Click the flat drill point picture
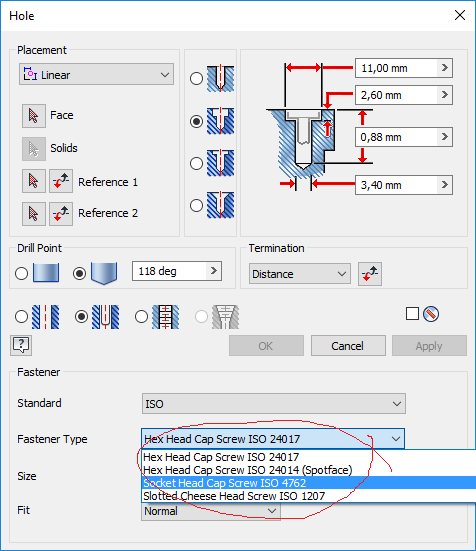Viewport: 476px width, 551px height. coord(46,273)
